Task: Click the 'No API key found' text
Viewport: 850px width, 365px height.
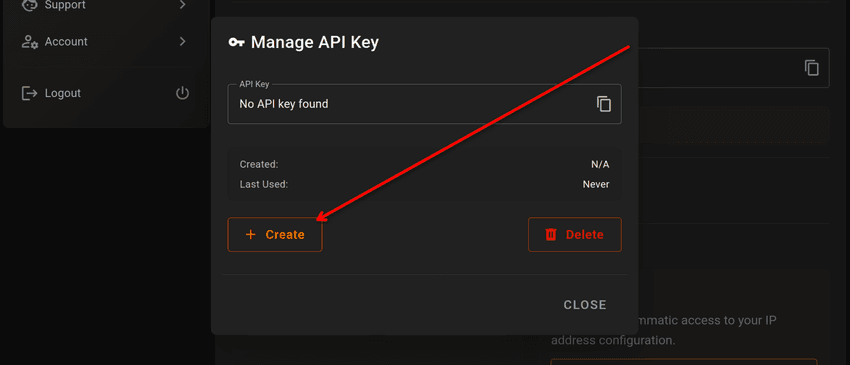Action: (284, 104)
